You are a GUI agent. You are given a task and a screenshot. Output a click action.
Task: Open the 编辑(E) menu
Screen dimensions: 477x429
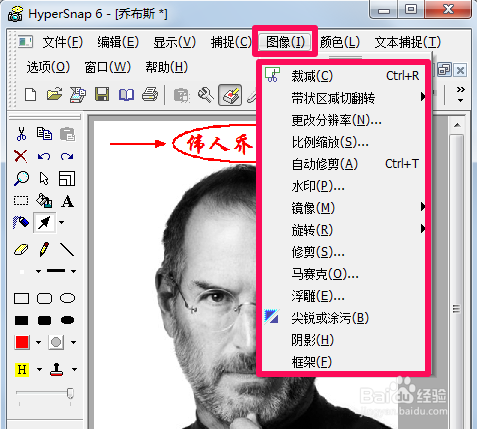tap(118, 42)
